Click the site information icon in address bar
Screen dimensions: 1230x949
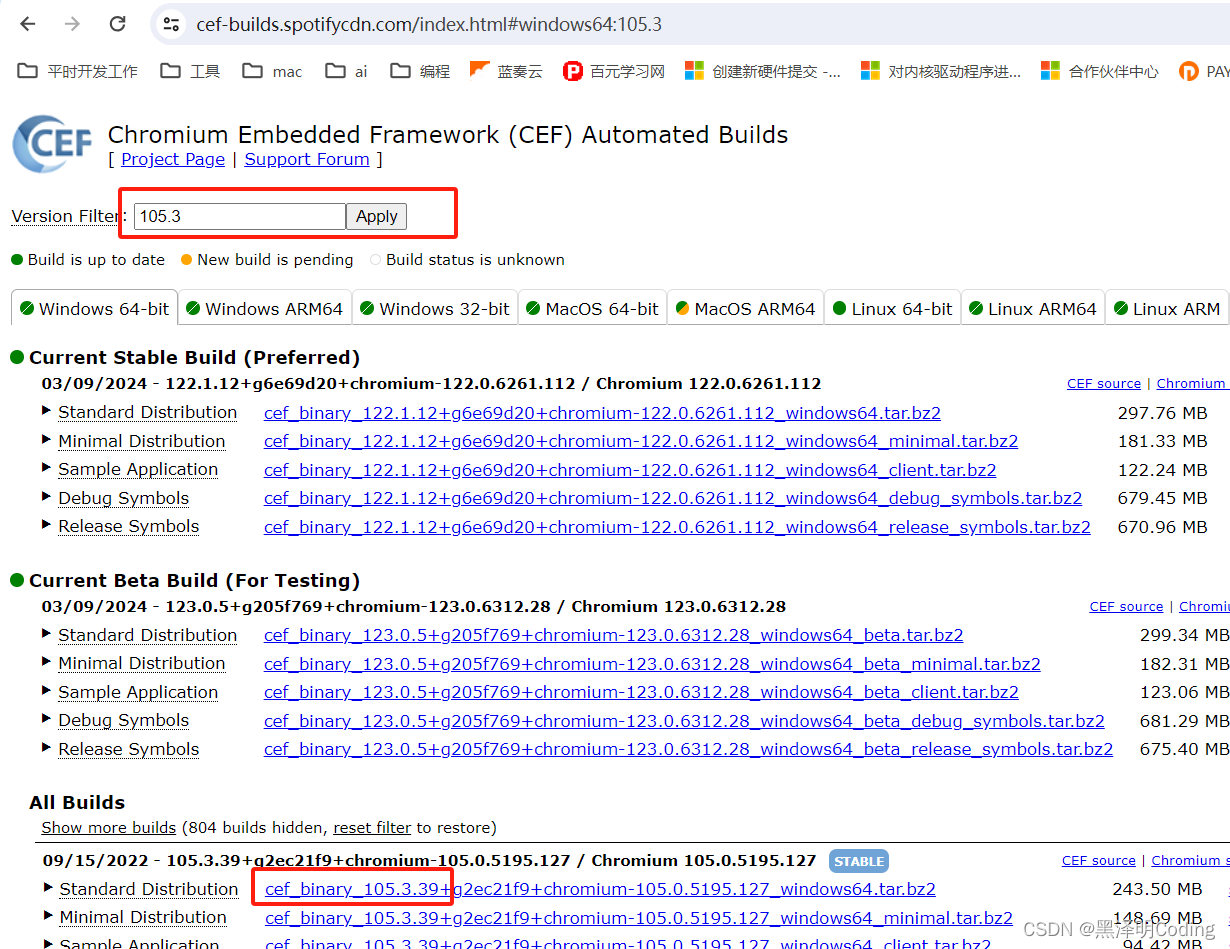(x=171, y=24)
